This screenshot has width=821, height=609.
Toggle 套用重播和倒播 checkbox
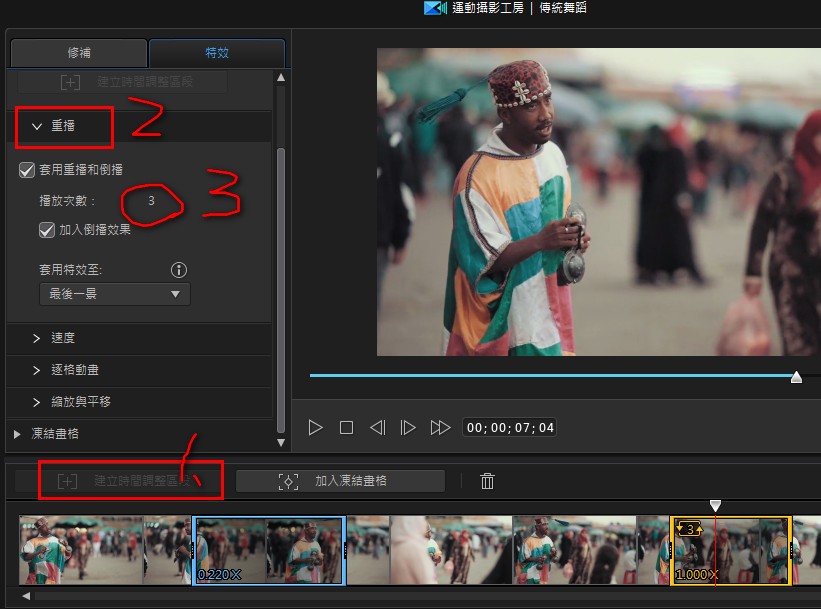27,170
